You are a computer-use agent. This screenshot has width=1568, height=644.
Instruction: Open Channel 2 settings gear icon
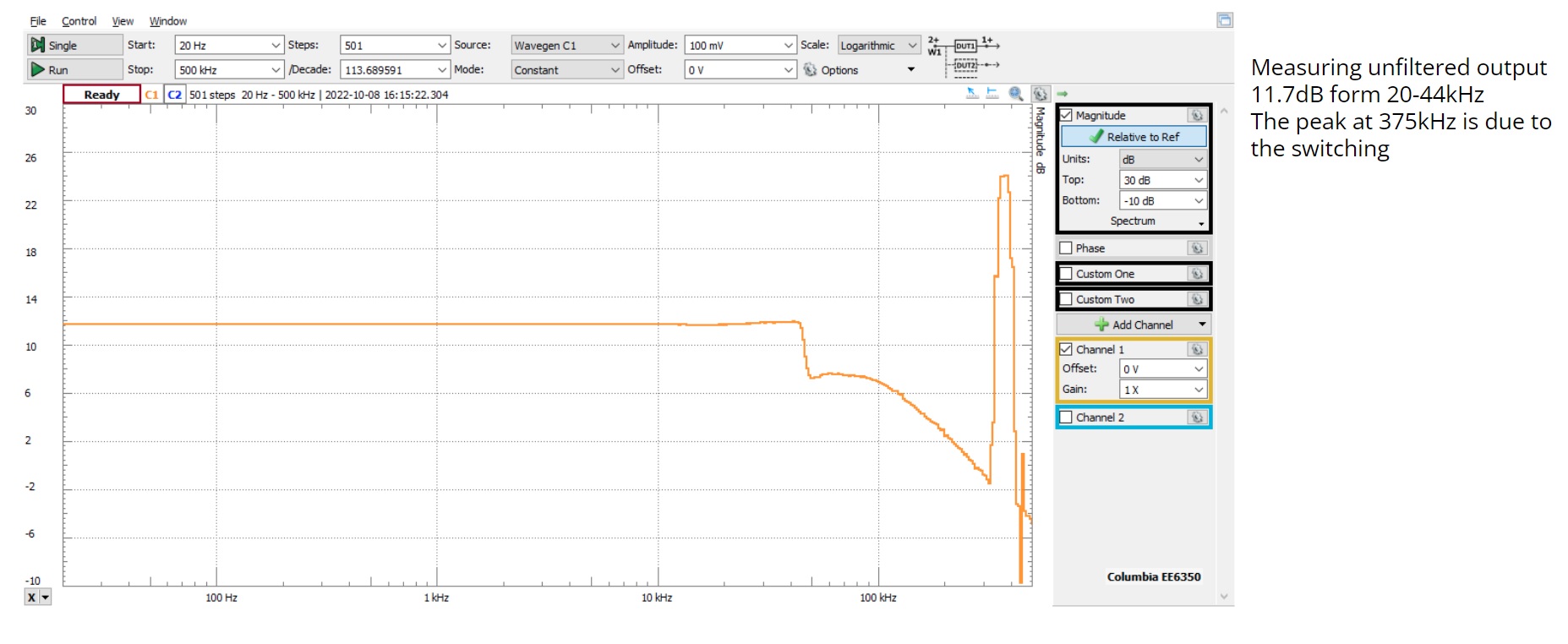tap(1197, 417)
